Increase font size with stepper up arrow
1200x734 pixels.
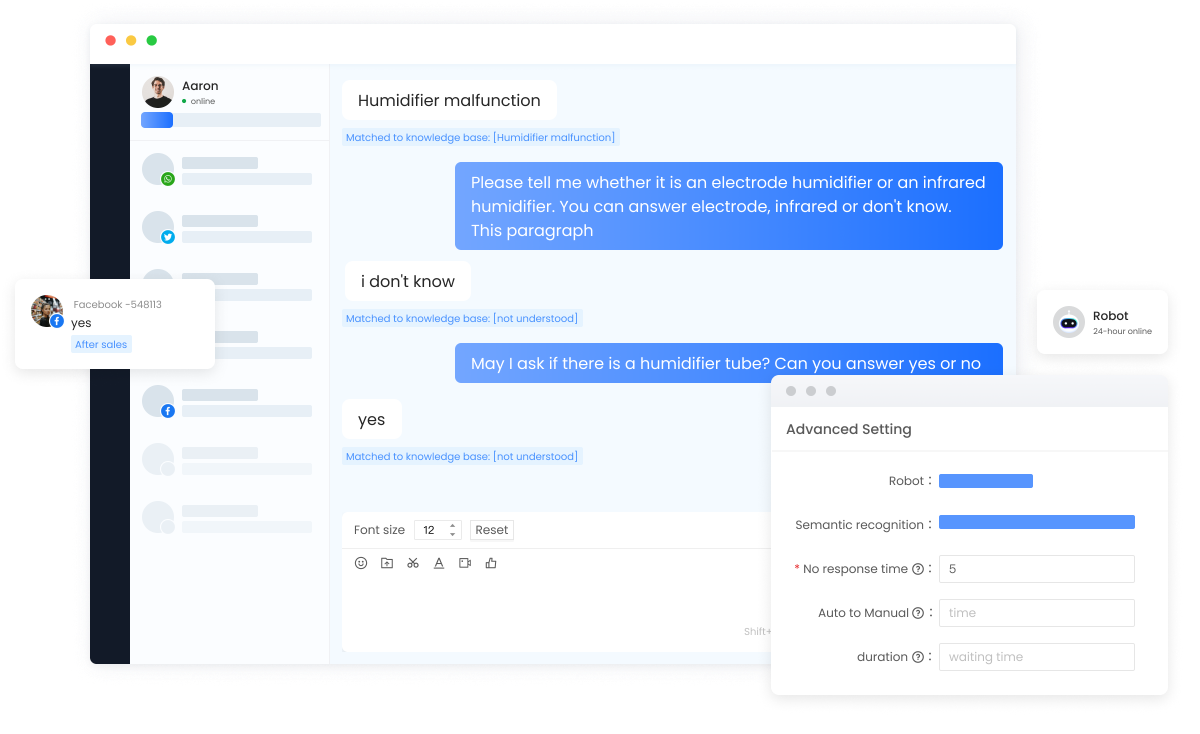452,525
